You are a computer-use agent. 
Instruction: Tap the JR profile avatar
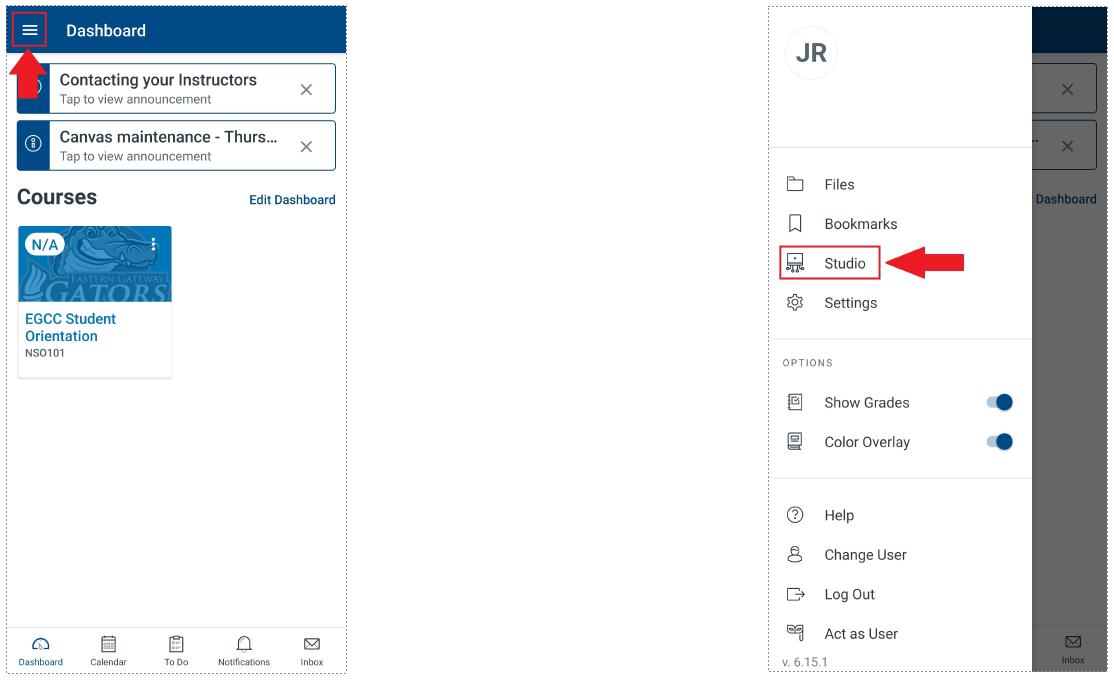tap(811, 53)
